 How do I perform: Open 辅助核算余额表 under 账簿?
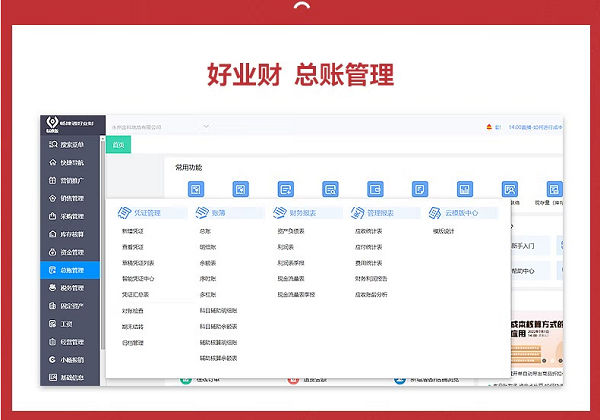point(218,358)
